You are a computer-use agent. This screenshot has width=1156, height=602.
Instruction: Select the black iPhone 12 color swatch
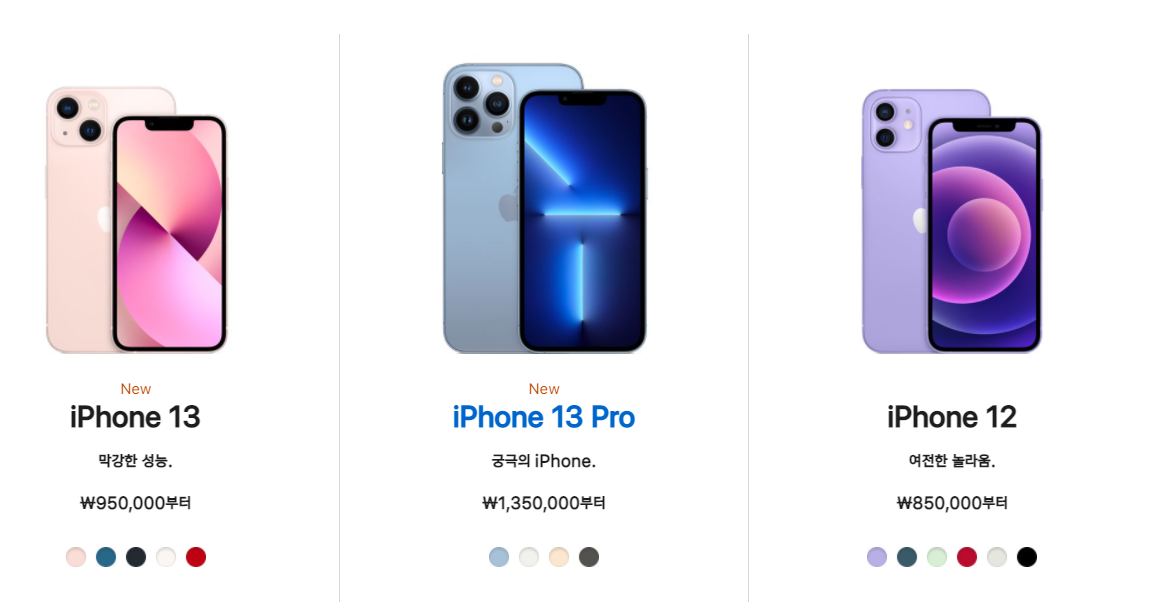click(x=1027, y=557)
